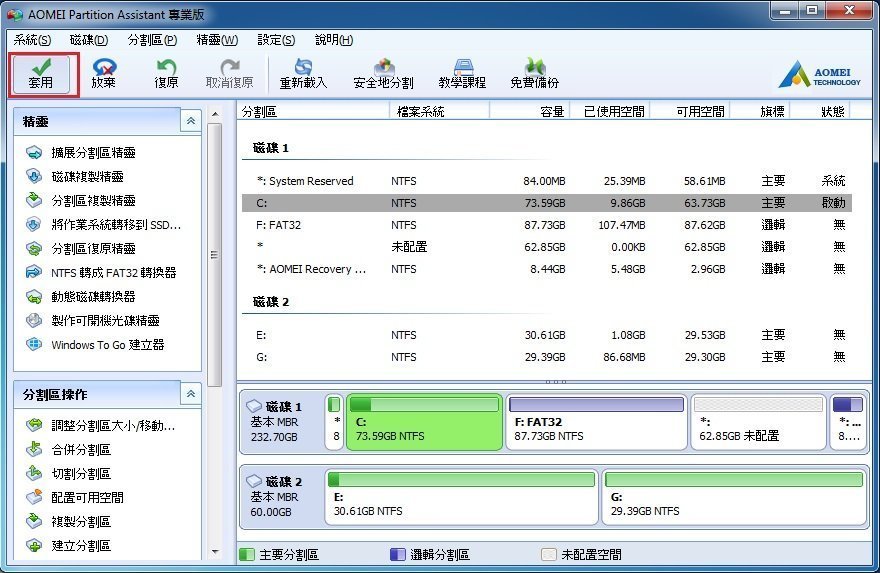880x573 pixels.
Task: Open the 磁碟(D) menu
Action: click(89, 40)
